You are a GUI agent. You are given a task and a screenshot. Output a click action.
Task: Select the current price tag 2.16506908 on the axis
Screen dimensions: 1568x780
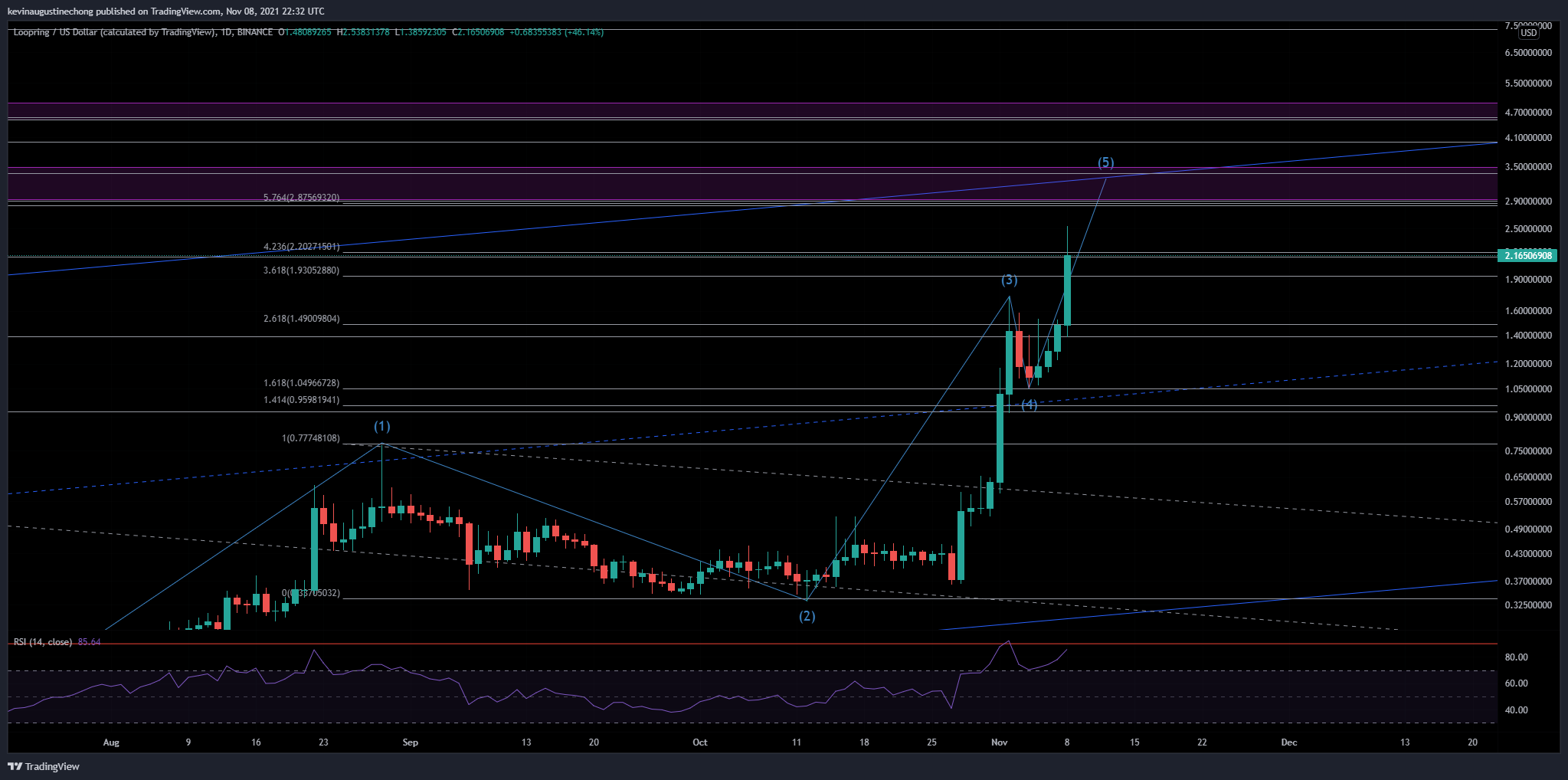click(x=1527, y=255)
